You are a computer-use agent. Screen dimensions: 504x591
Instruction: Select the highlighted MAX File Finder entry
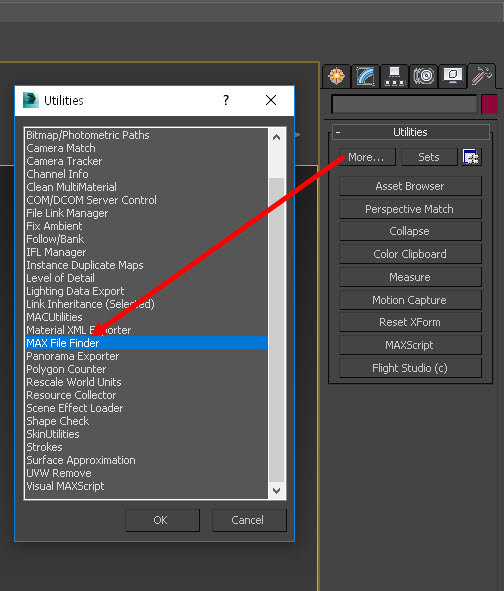(146, 343)
